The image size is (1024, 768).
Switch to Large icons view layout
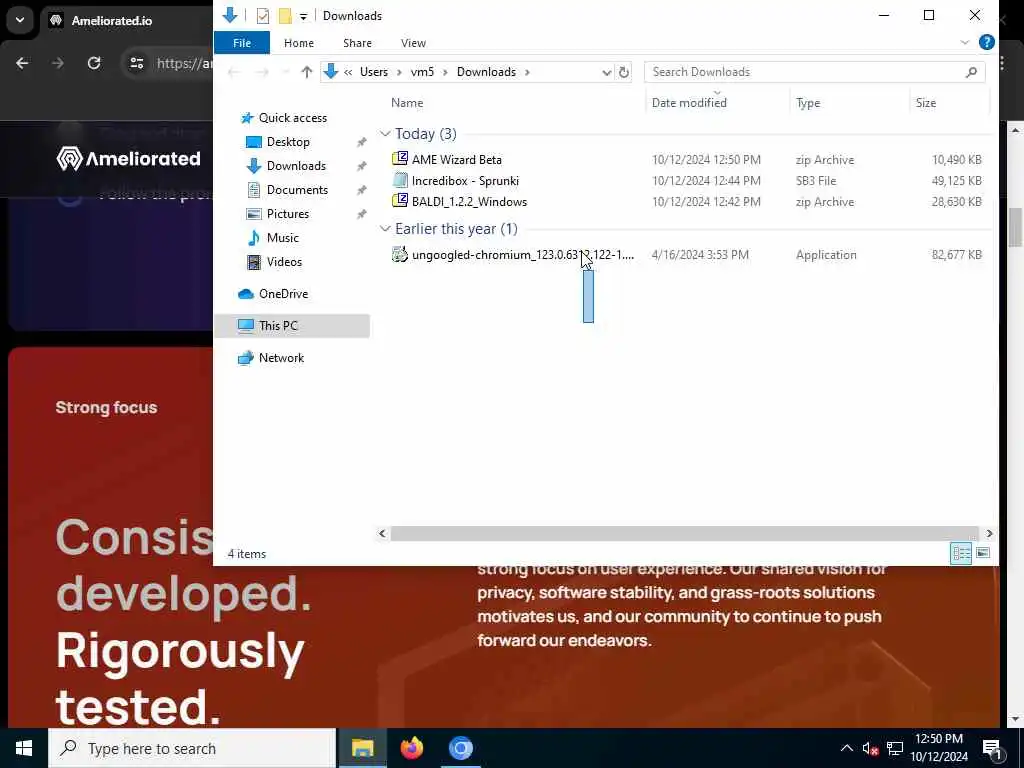click(x=983, y=554)
